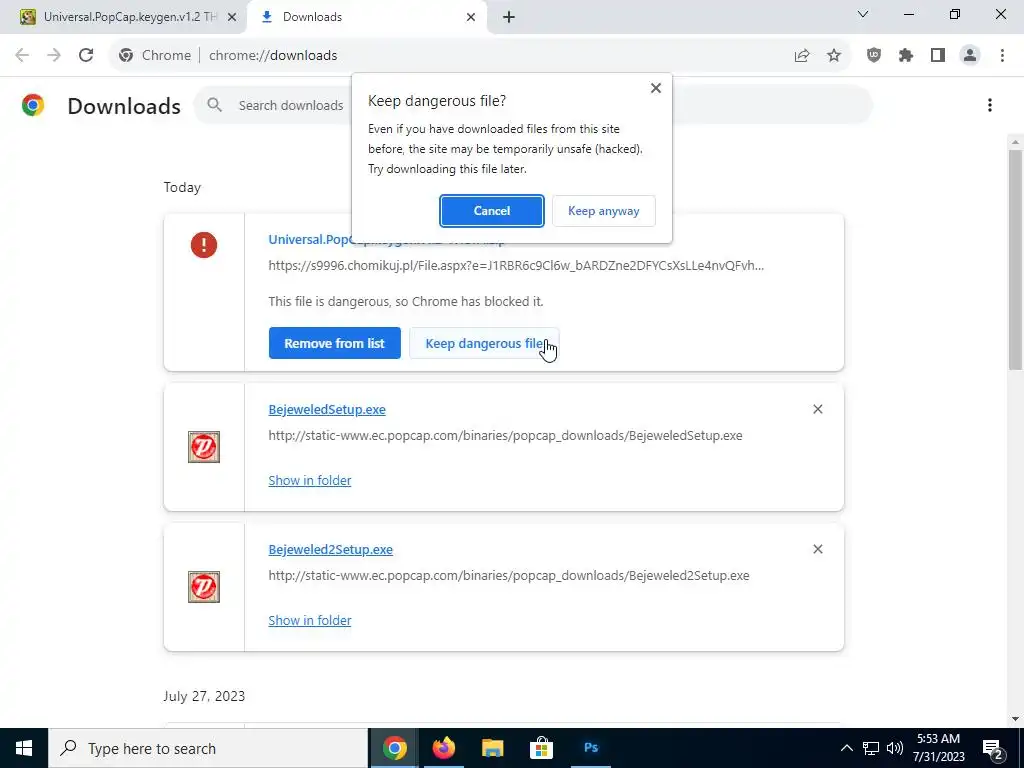Close the Keep dangerous file dialog
This screenshot has width=1024, height=768.
pos(656,88)
